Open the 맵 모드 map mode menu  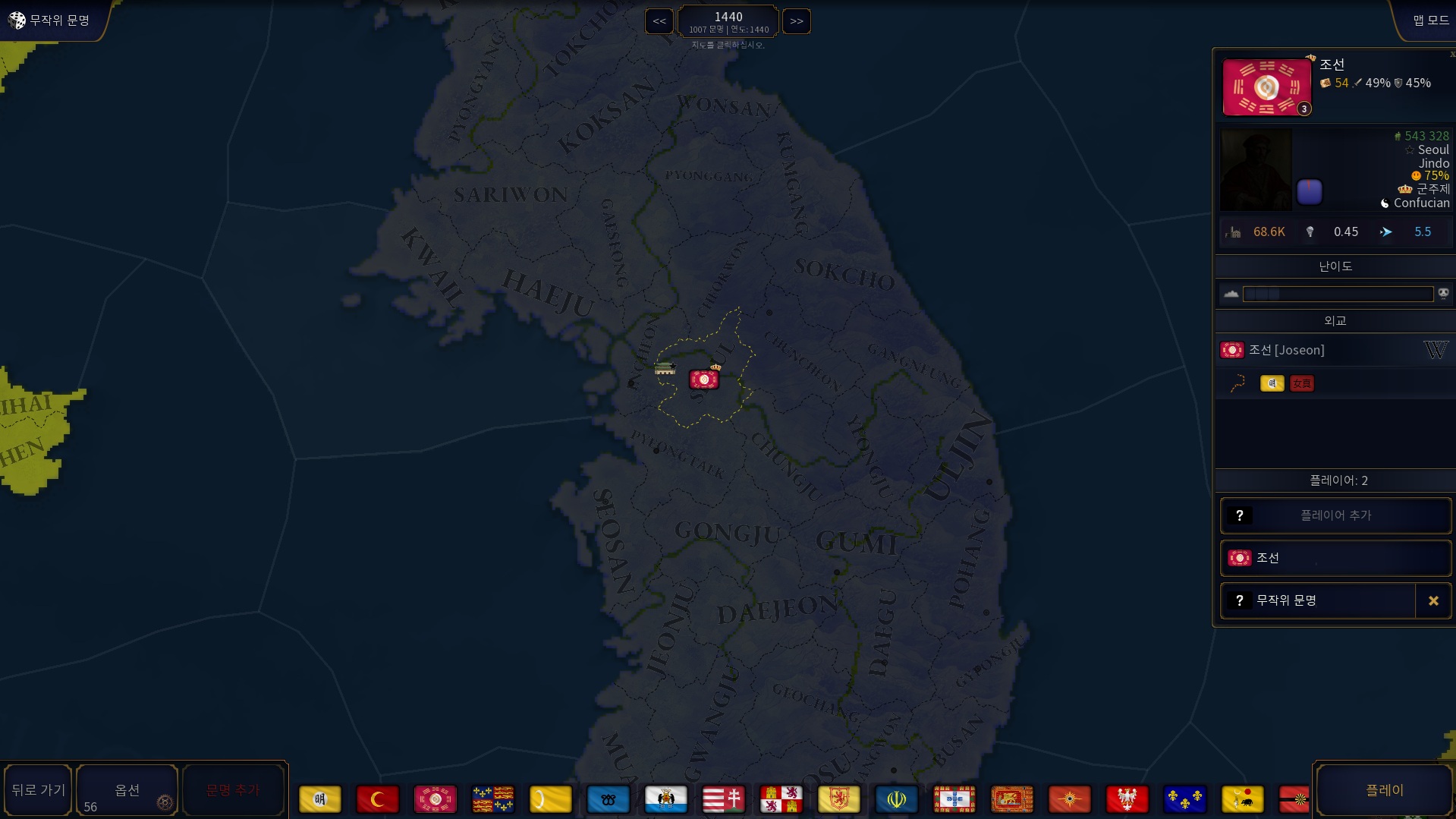[1429, 20]
